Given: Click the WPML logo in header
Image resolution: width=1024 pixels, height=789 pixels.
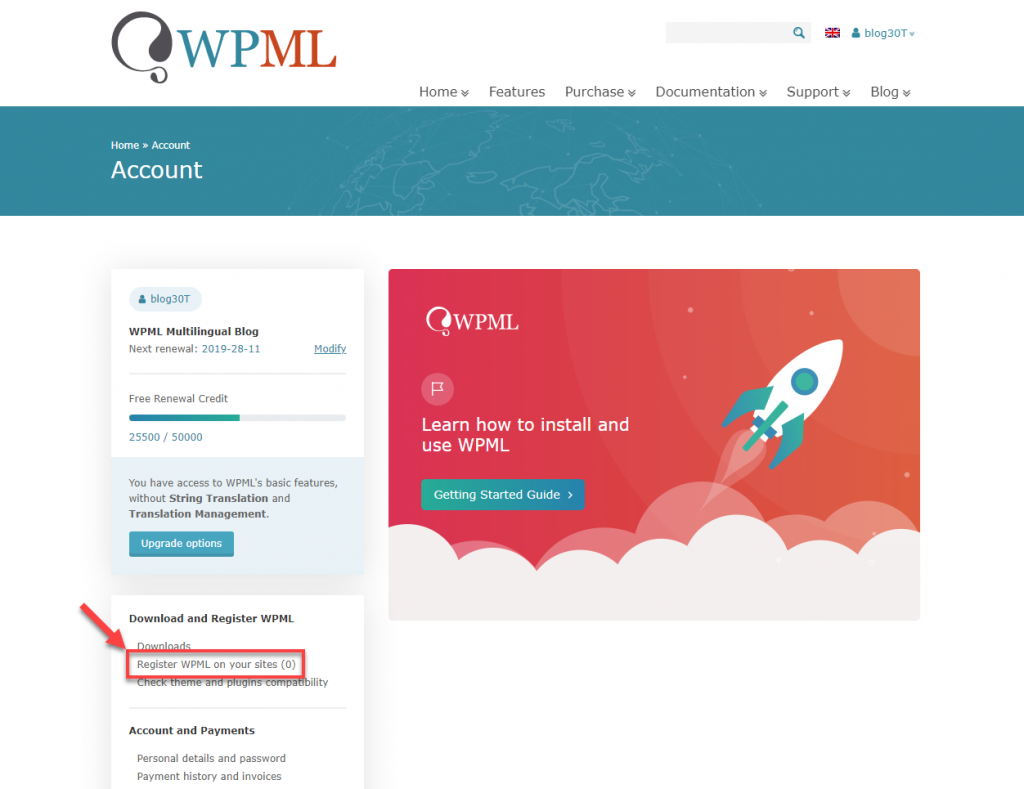Looking at the screenshot, I should click(224, 47).
